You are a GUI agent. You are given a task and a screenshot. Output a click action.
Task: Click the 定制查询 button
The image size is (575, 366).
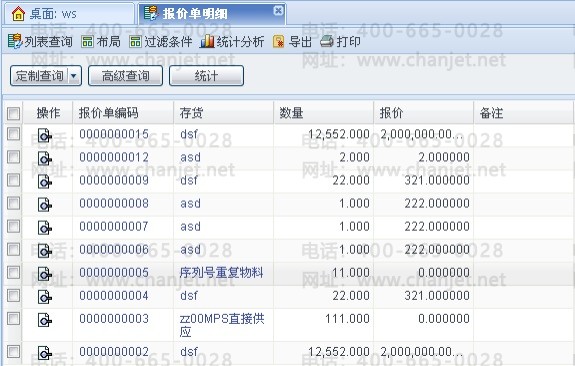tap(40, 76)
